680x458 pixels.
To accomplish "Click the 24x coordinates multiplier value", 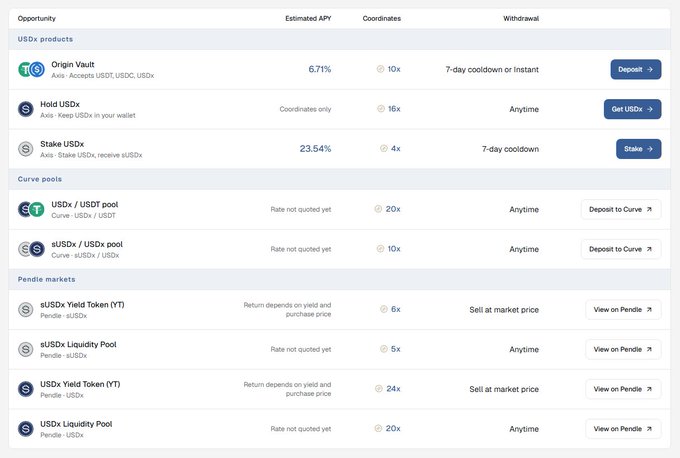I will pos(393,389).
